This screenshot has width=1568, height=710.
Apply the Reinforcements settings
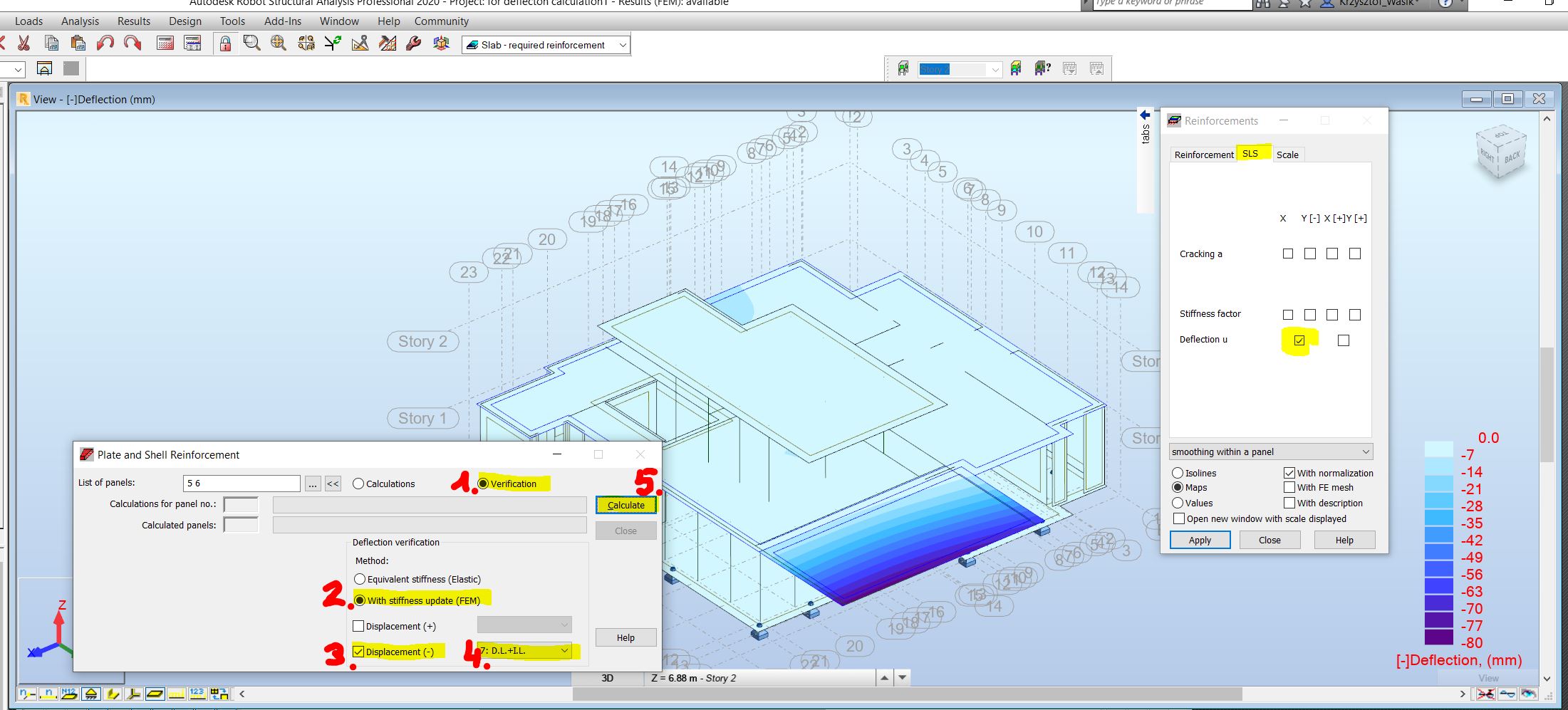tap(1199, 539)
